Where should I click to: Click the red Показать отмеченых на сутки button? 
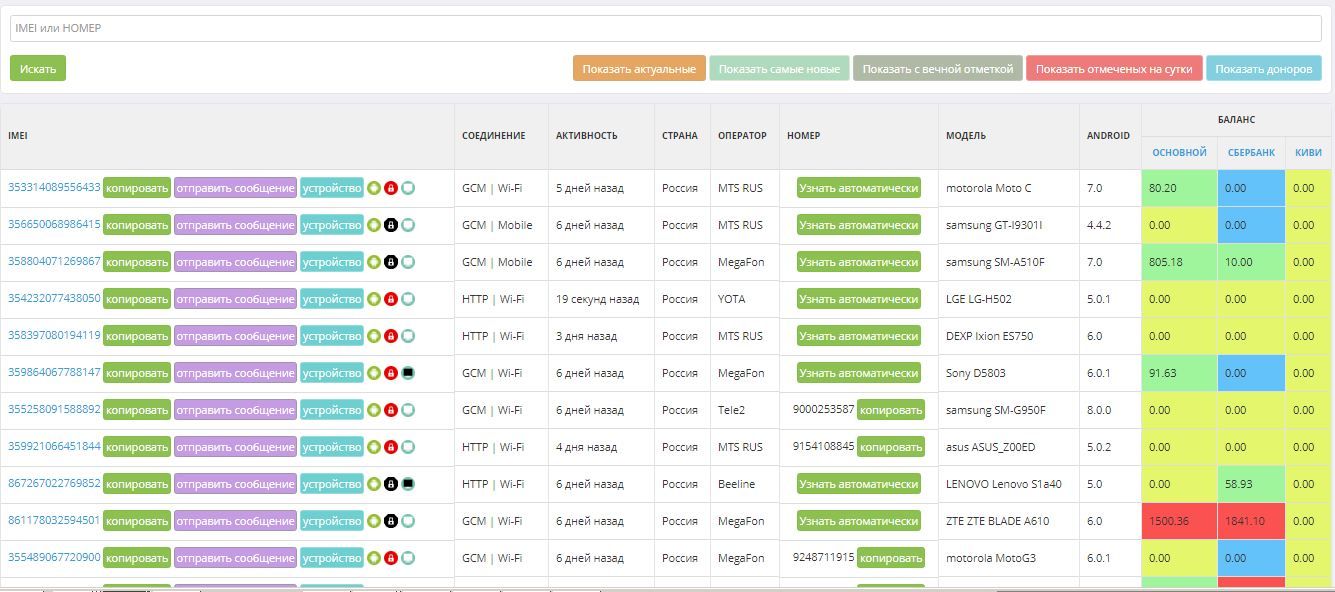coord(1114,69)
